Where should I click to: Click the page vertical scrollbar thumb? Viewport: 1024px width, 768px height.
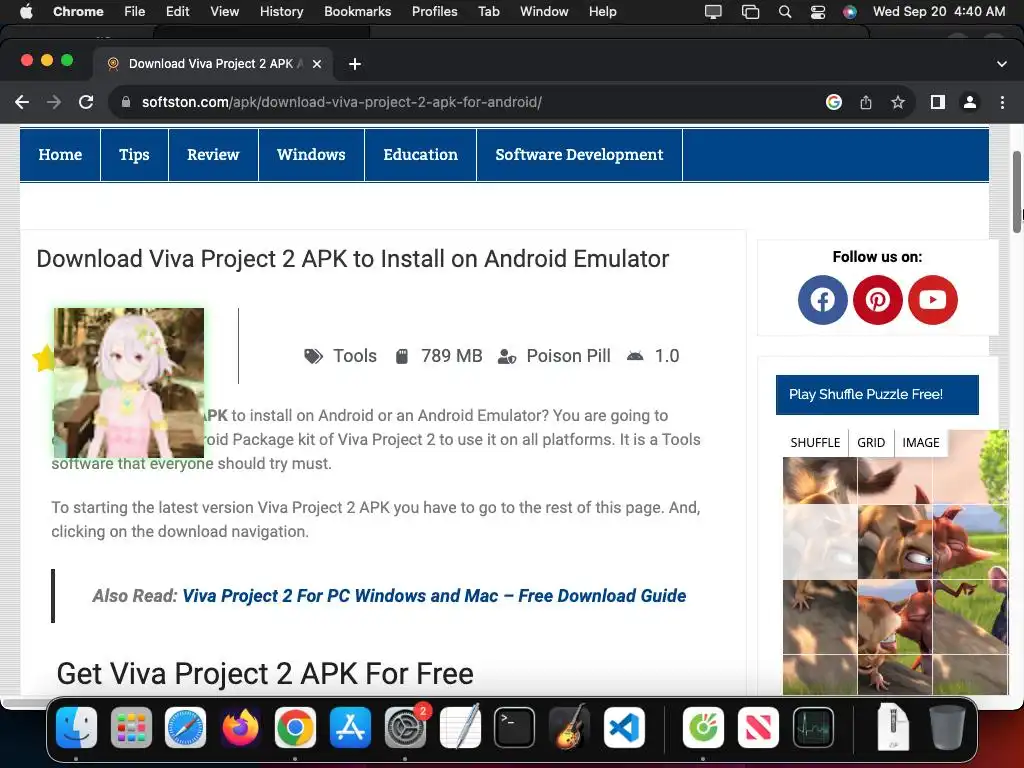pos(1016,191)
